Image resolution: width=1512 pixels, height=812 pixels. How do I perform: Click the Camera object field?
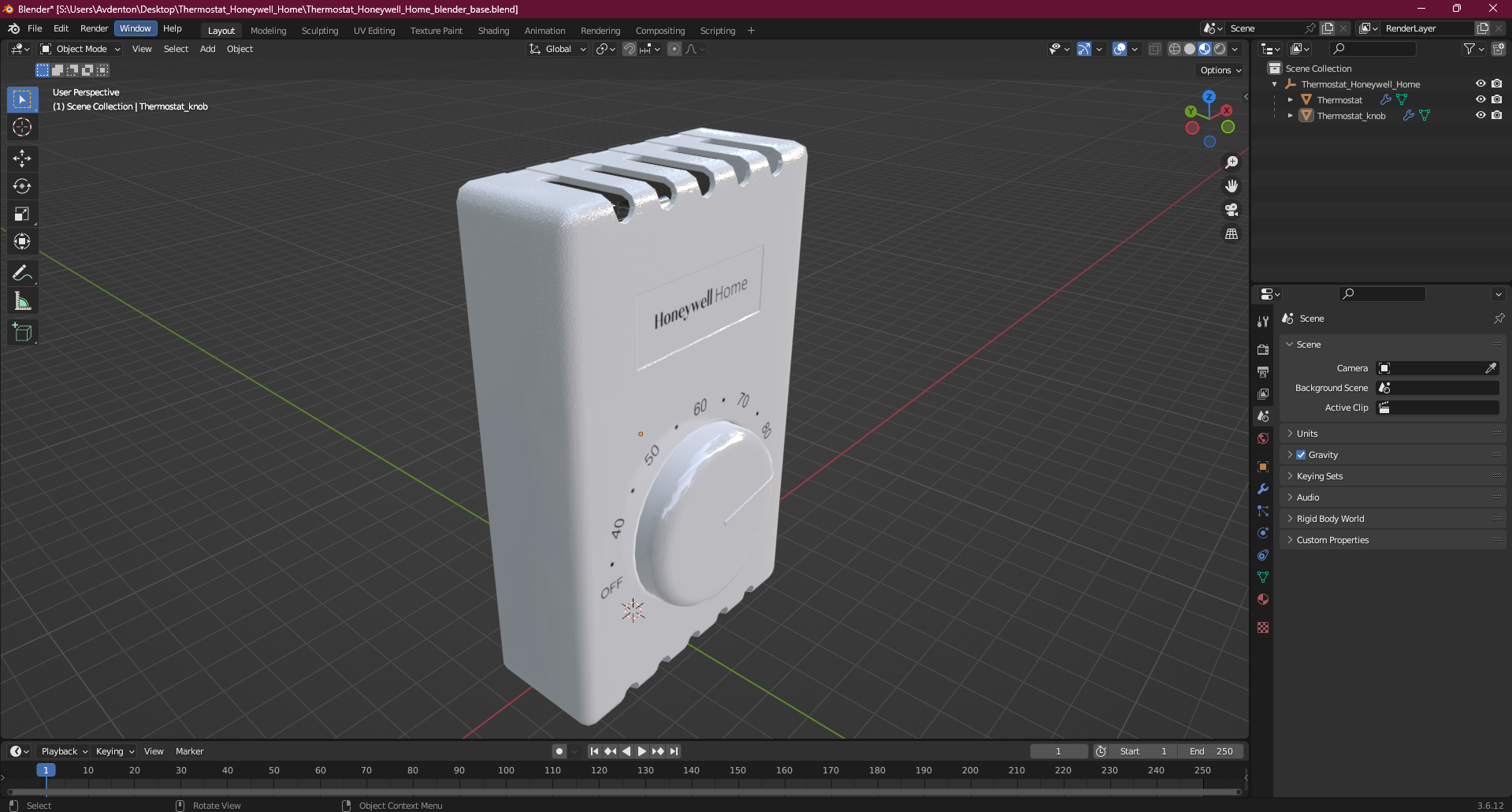[x=1437, y=368]
